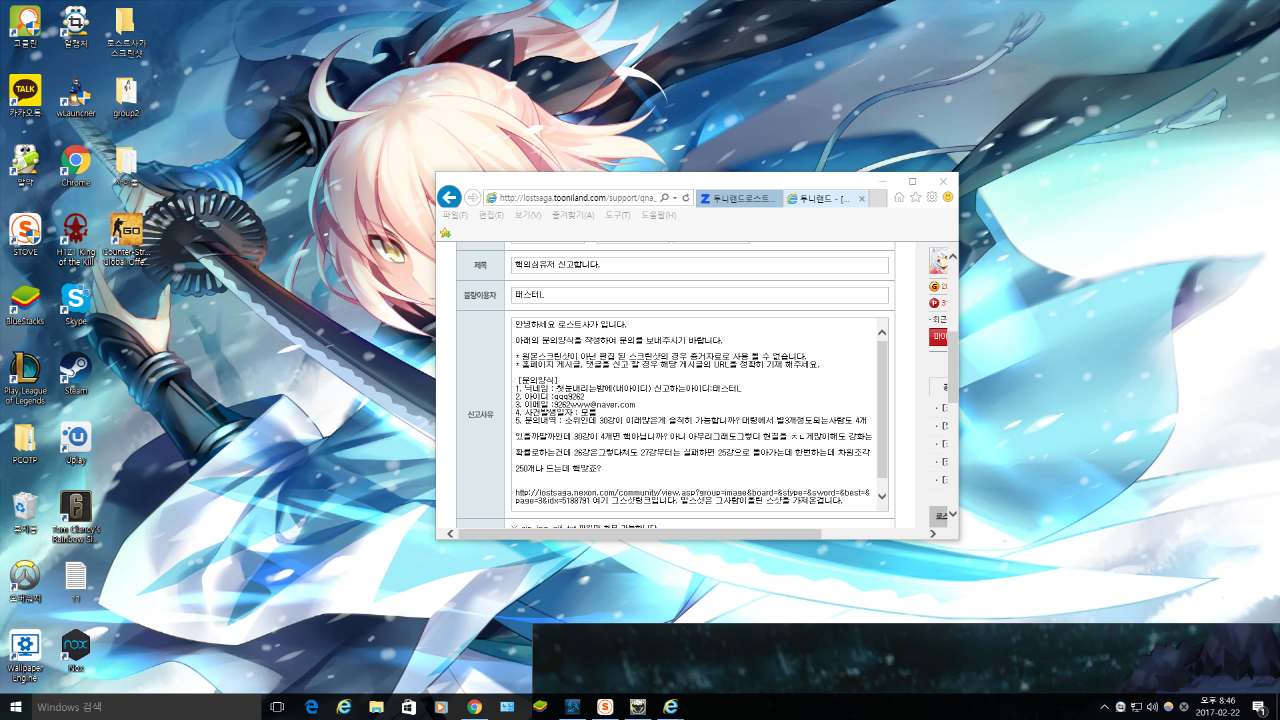Select H1Z1 King of the Kill icon
This screenshot has width=1280, height=720.
[x=76, y=240]
